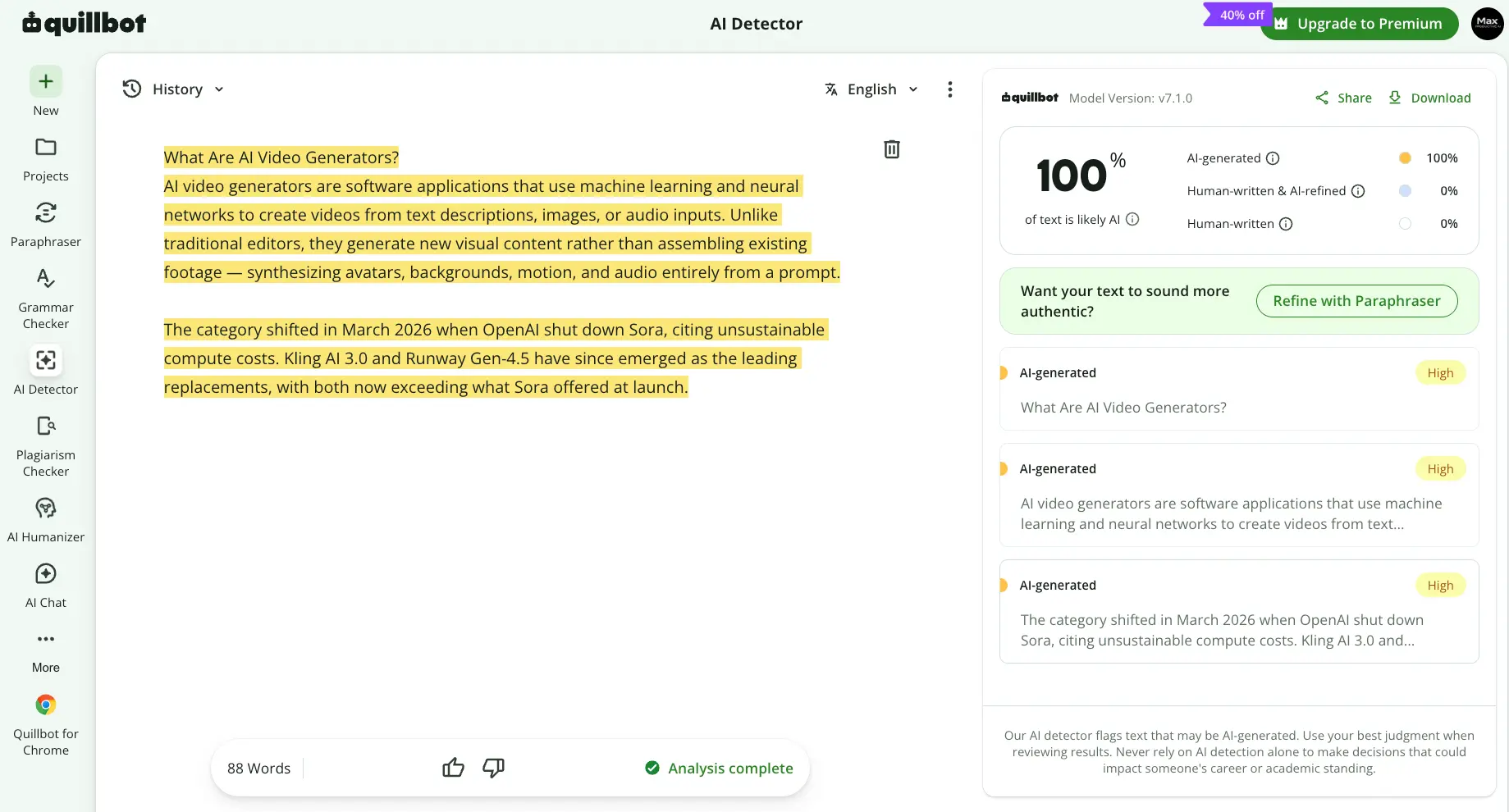Open the AI Humanizer tool
Screen dimensions: 1509x812
click(46, 520)
